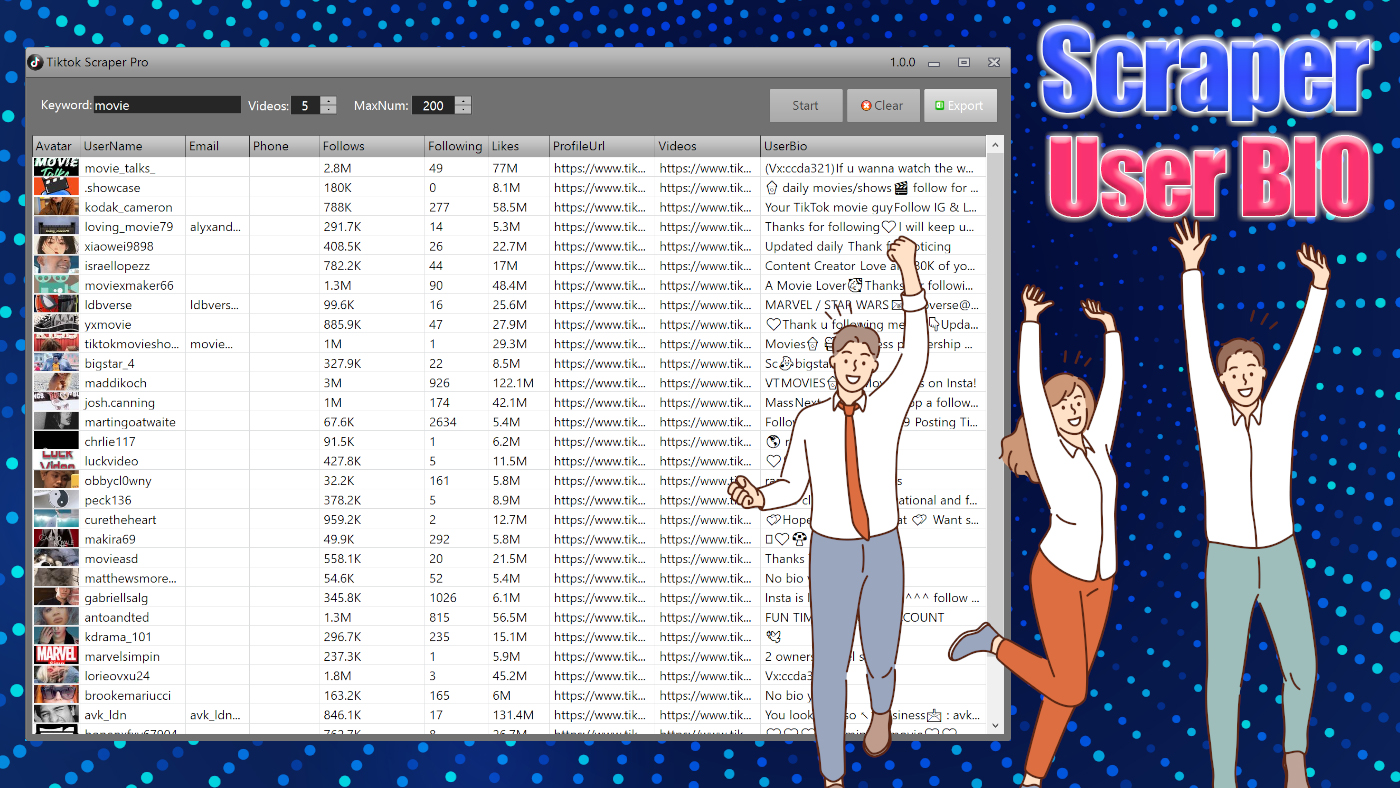Click inside the Videos number field

pos(305,105)
